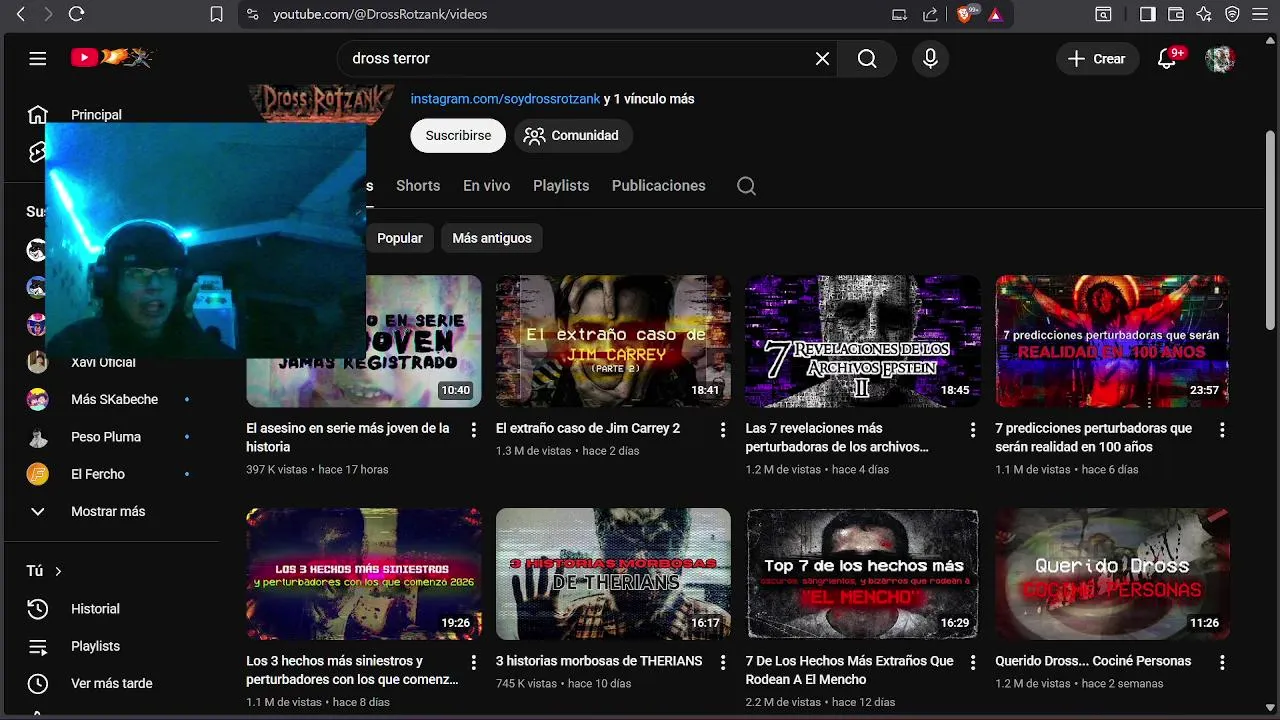Image resolution: width=1280 pixels, height=720 pixels.
Task: Open title '3 historias morbosas de THERIANS'
Action: 599,661
